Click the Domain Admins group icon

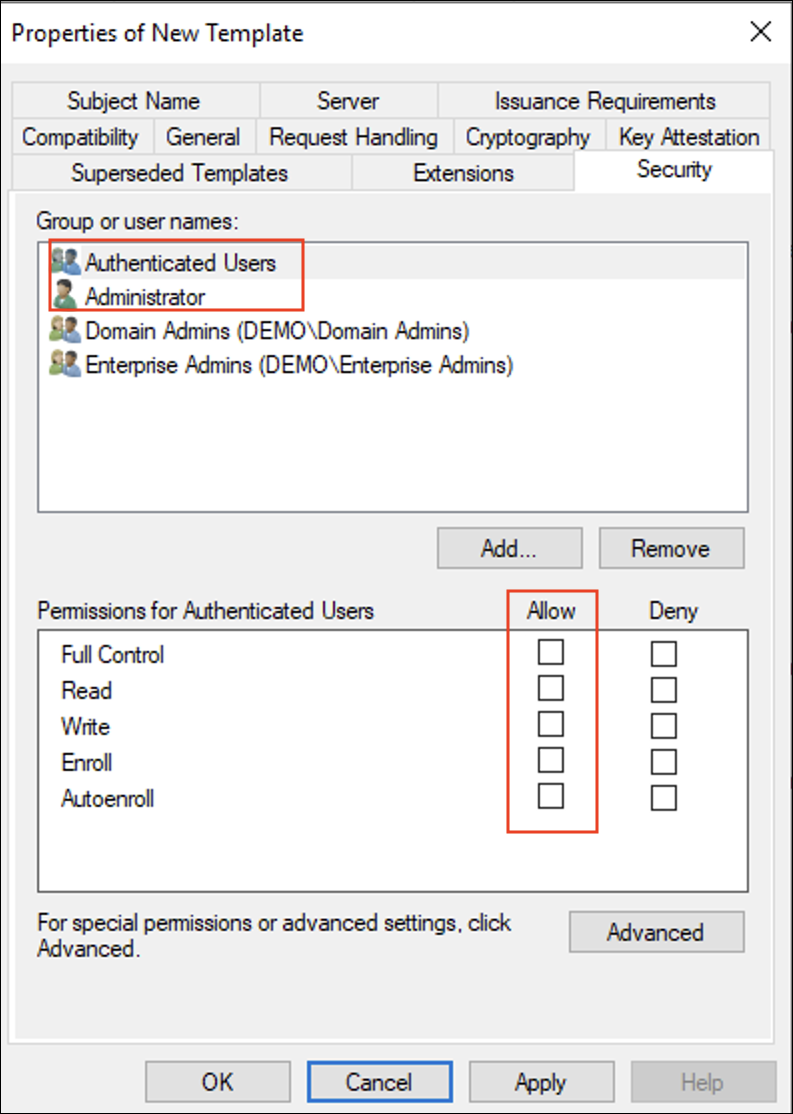[65, 330]
